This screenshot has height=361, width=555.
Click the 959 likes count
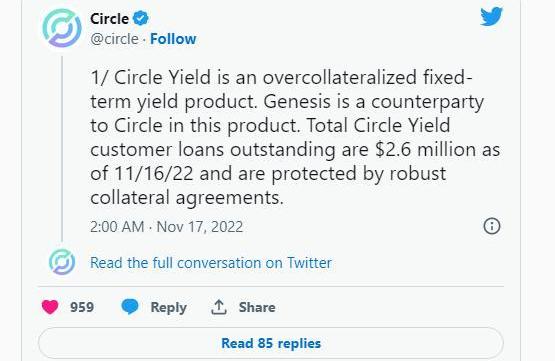click(82, 307)
